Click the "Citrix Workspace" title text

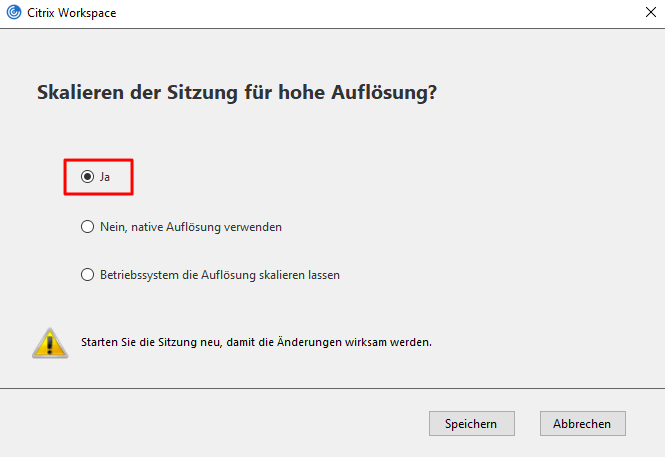(72, 13)
